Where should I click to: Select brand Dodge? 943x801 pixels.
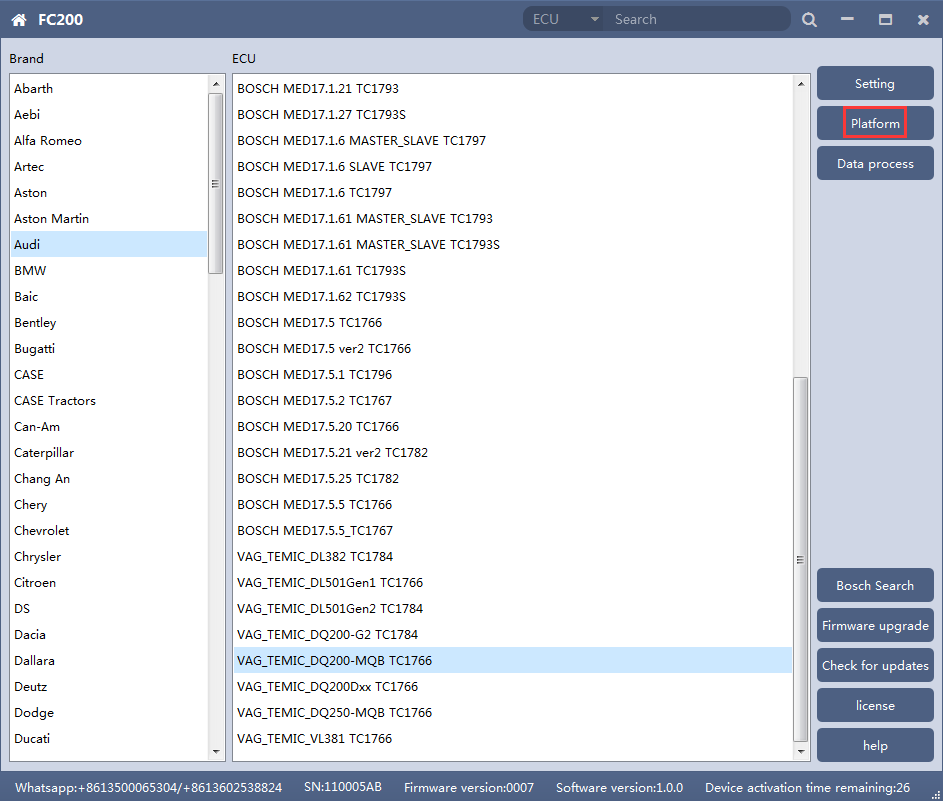[109, 713]
